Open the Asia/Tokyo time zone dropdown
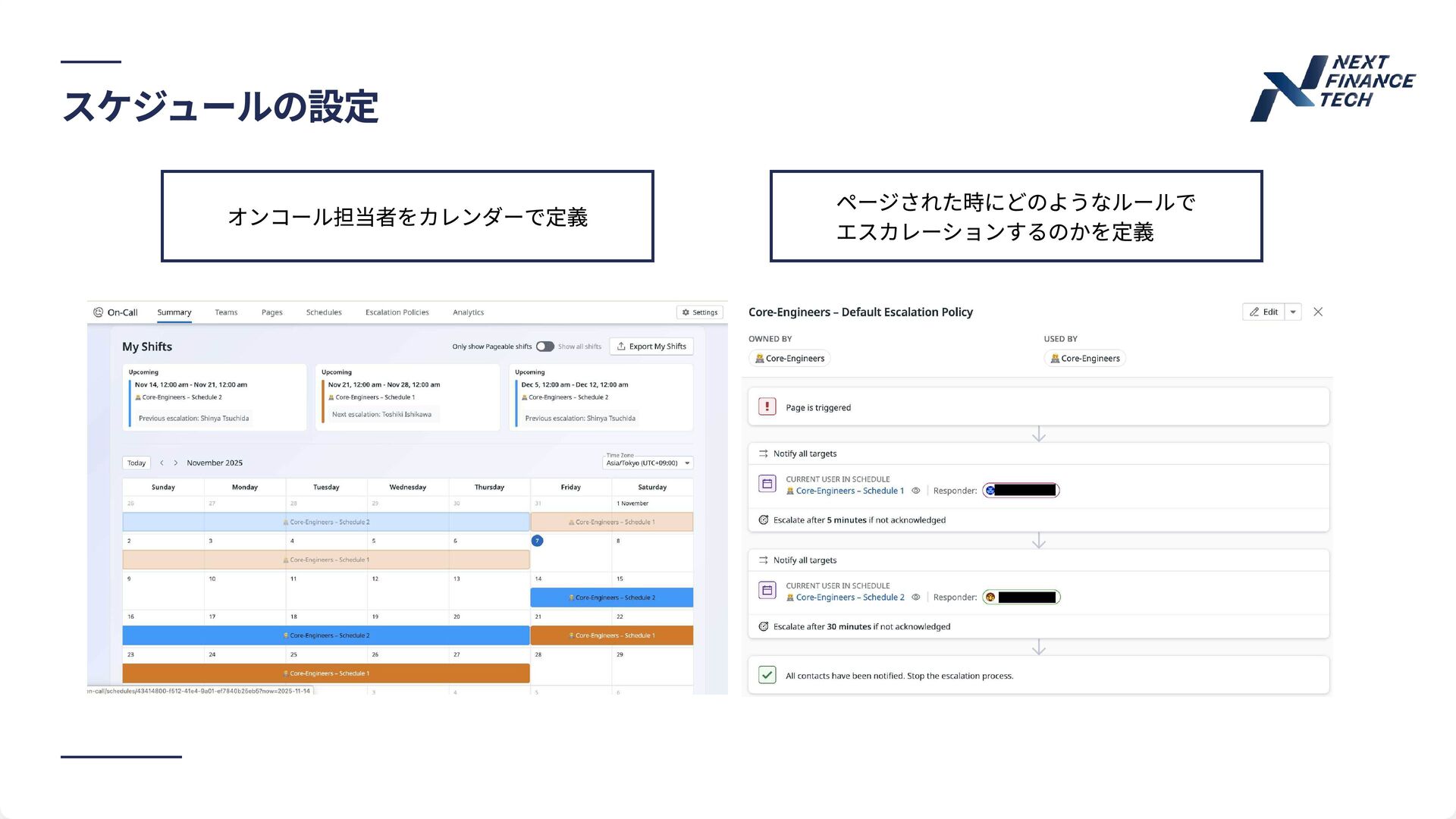 coord(648,463)
